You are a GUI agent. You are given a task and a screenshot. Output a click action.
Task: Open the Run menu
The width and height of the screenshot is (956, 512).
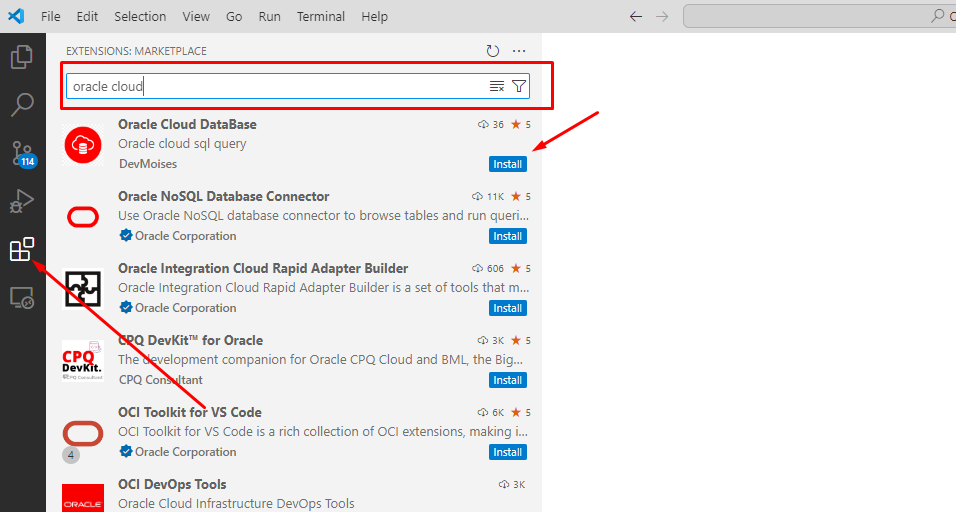tap(269, 16)
